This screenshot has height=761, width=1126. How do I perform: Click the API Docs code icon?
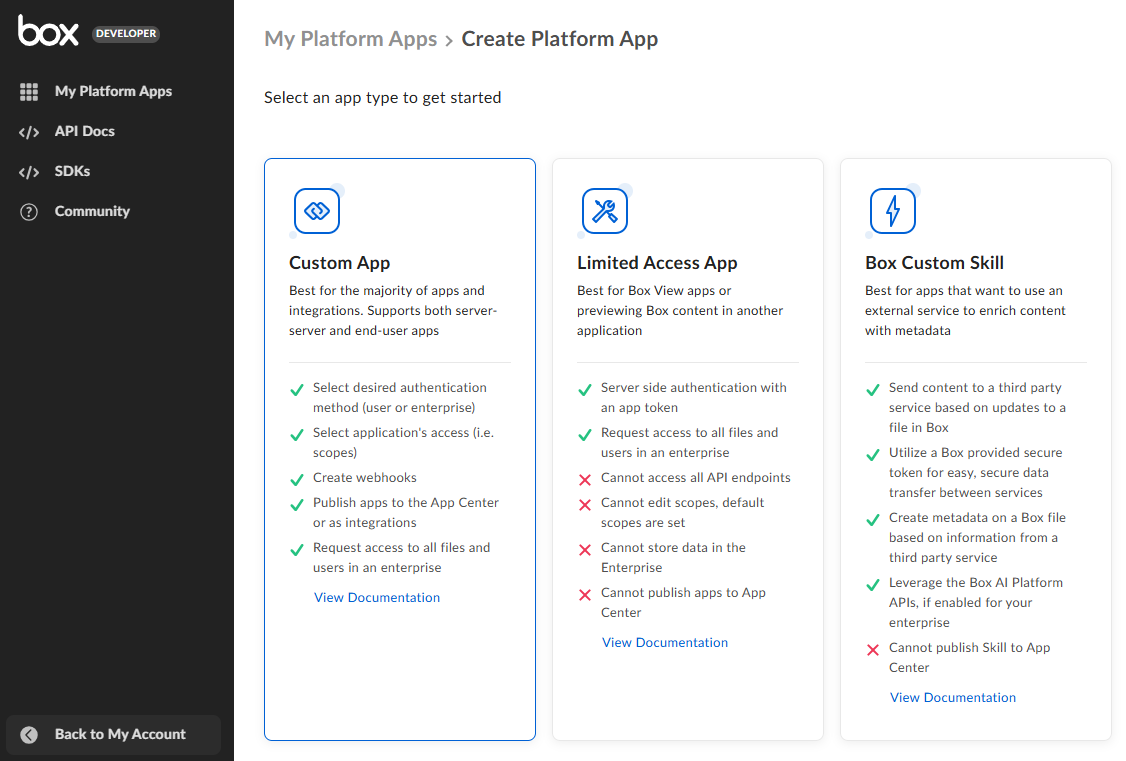click(29, 132)
